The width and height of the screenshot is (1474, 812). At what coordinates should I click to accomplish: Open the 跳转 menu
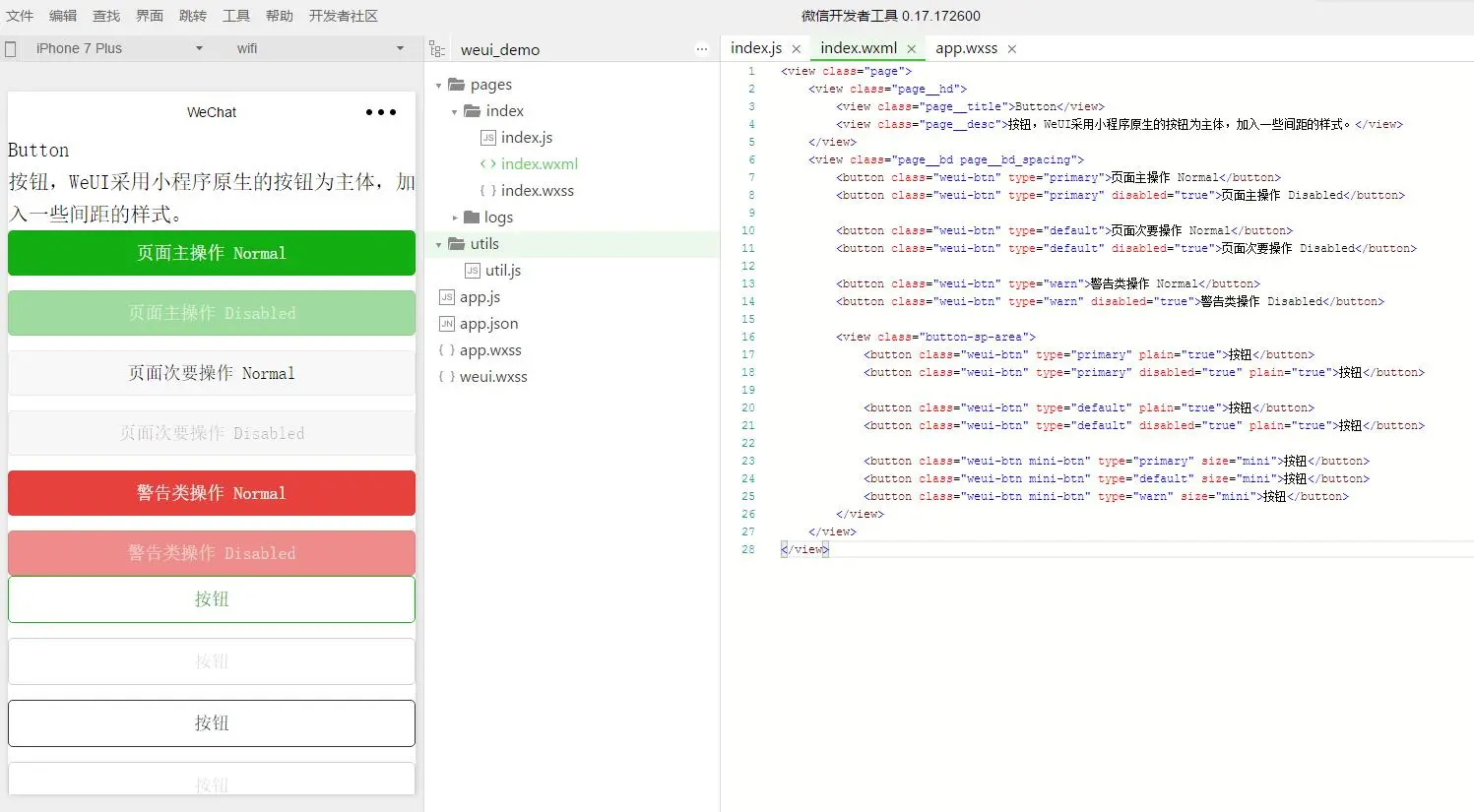(x=193, y=16)
